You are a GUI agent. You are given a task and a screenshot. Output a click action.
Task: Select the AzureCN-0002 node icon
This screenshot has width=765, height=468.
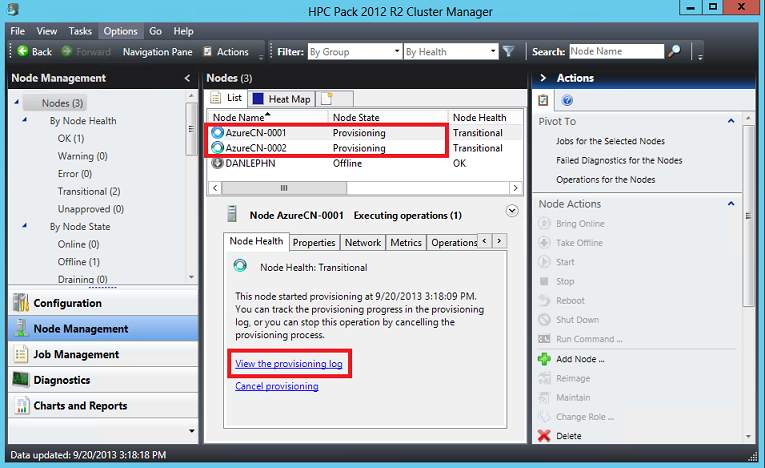tap(217, 148)
